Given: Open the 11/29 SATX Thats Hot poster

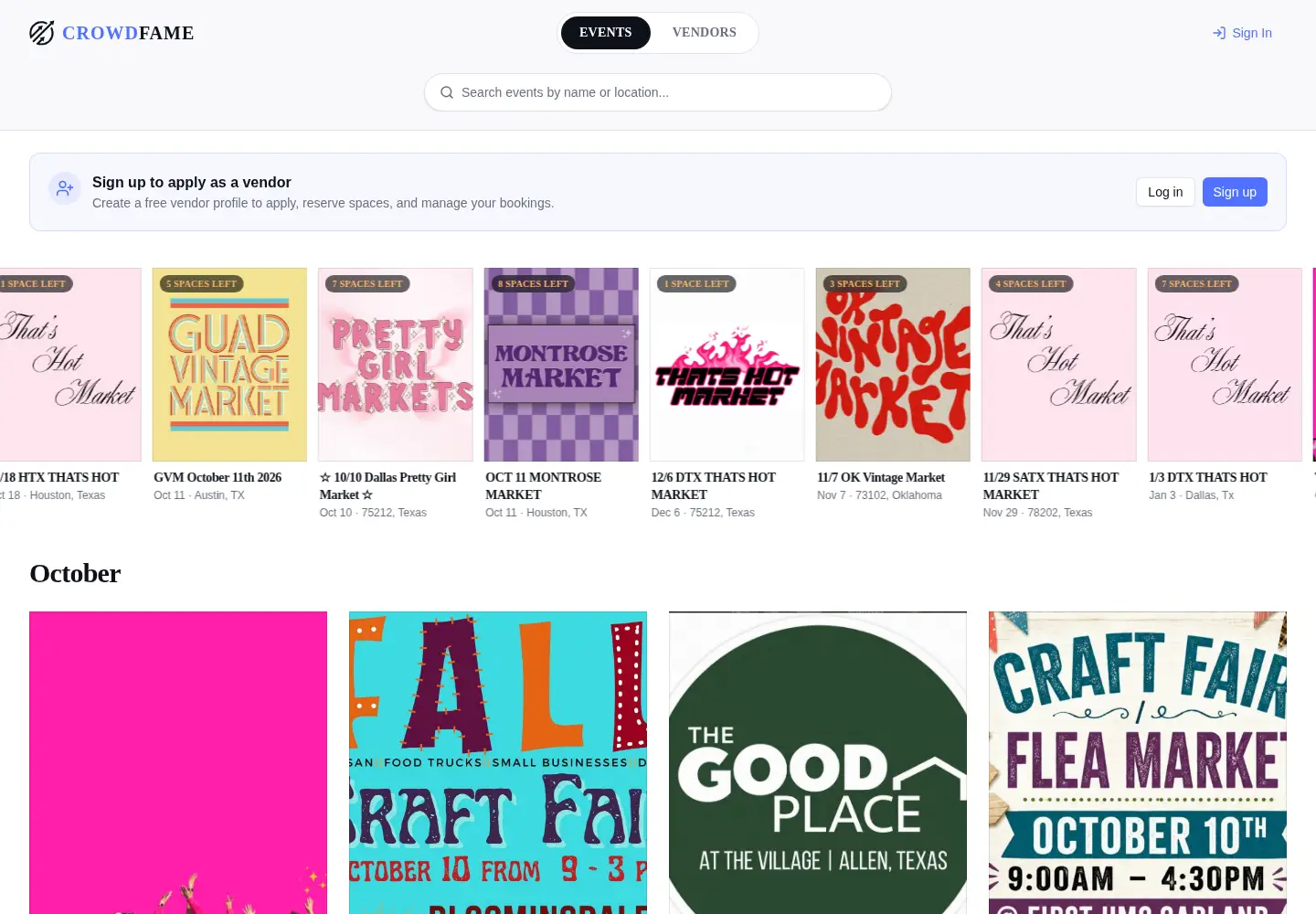Looking at the screenshot, I should click(1059, 365).
